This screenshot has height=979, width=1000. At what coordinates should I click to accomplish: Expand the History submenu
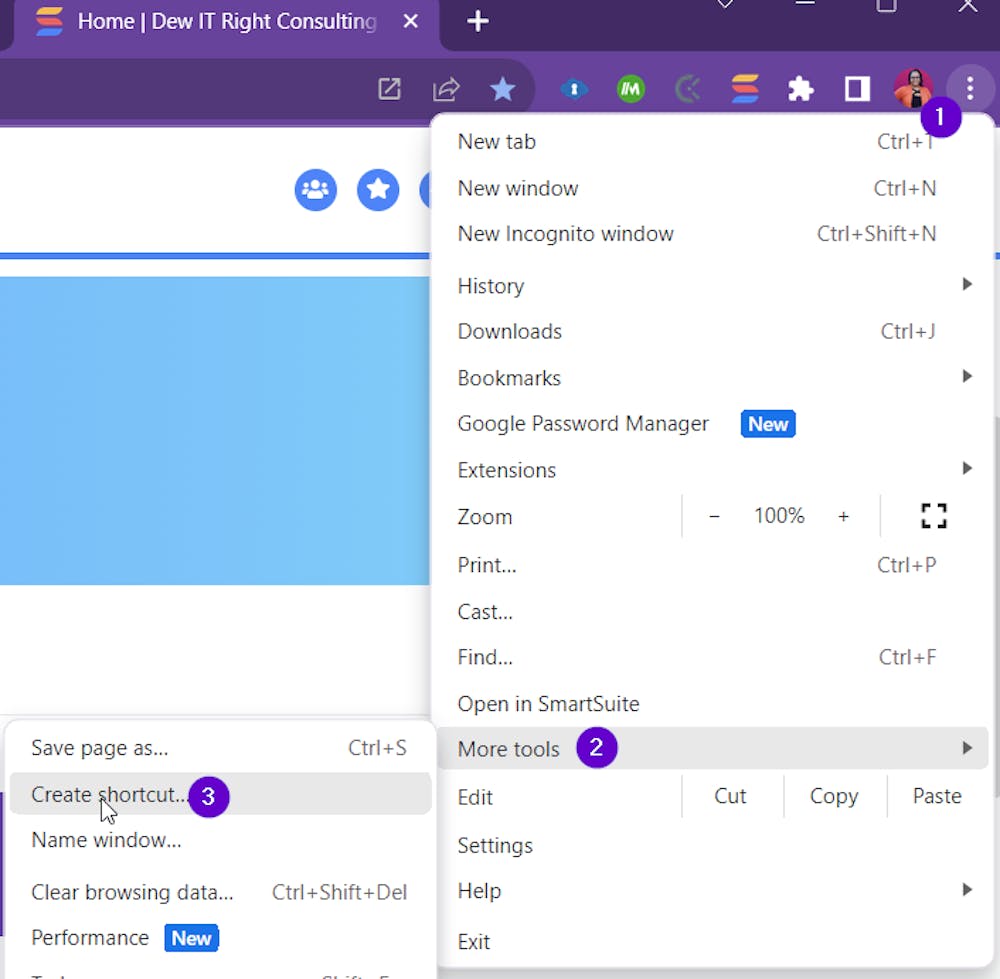pos(490,286)
